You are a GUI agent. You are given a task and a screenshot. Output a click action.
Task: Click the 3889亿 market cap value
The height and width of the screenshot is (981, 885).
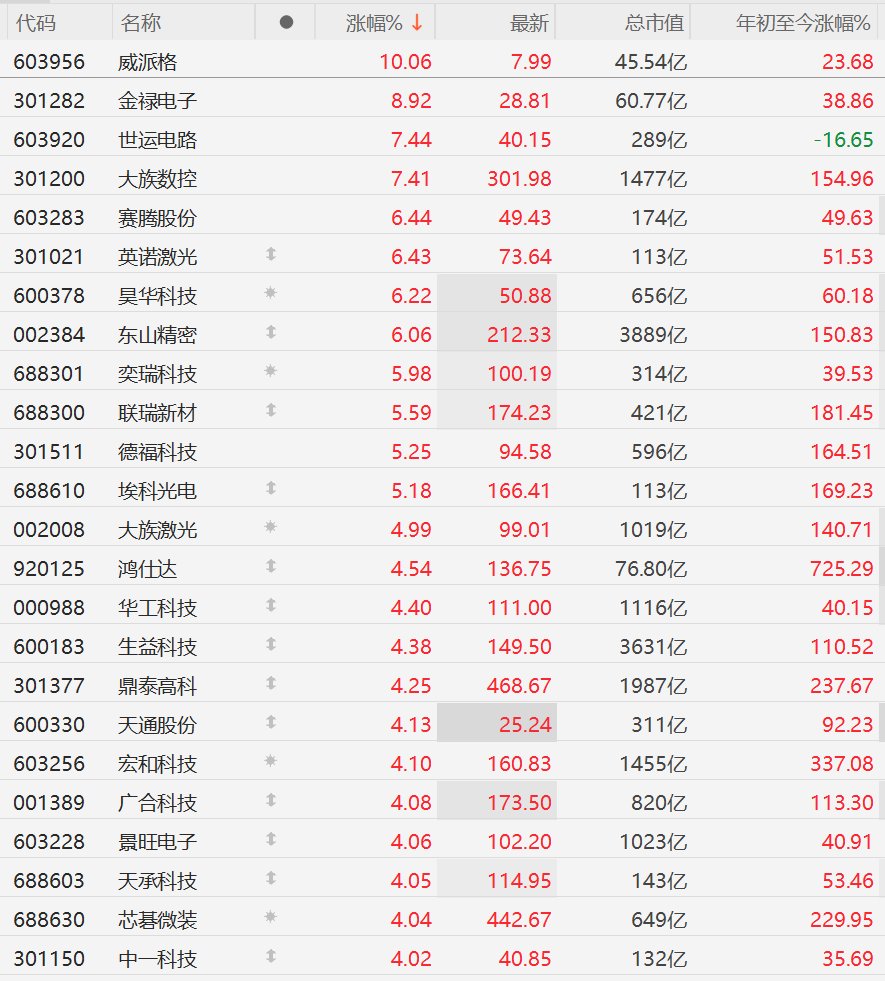654,335
